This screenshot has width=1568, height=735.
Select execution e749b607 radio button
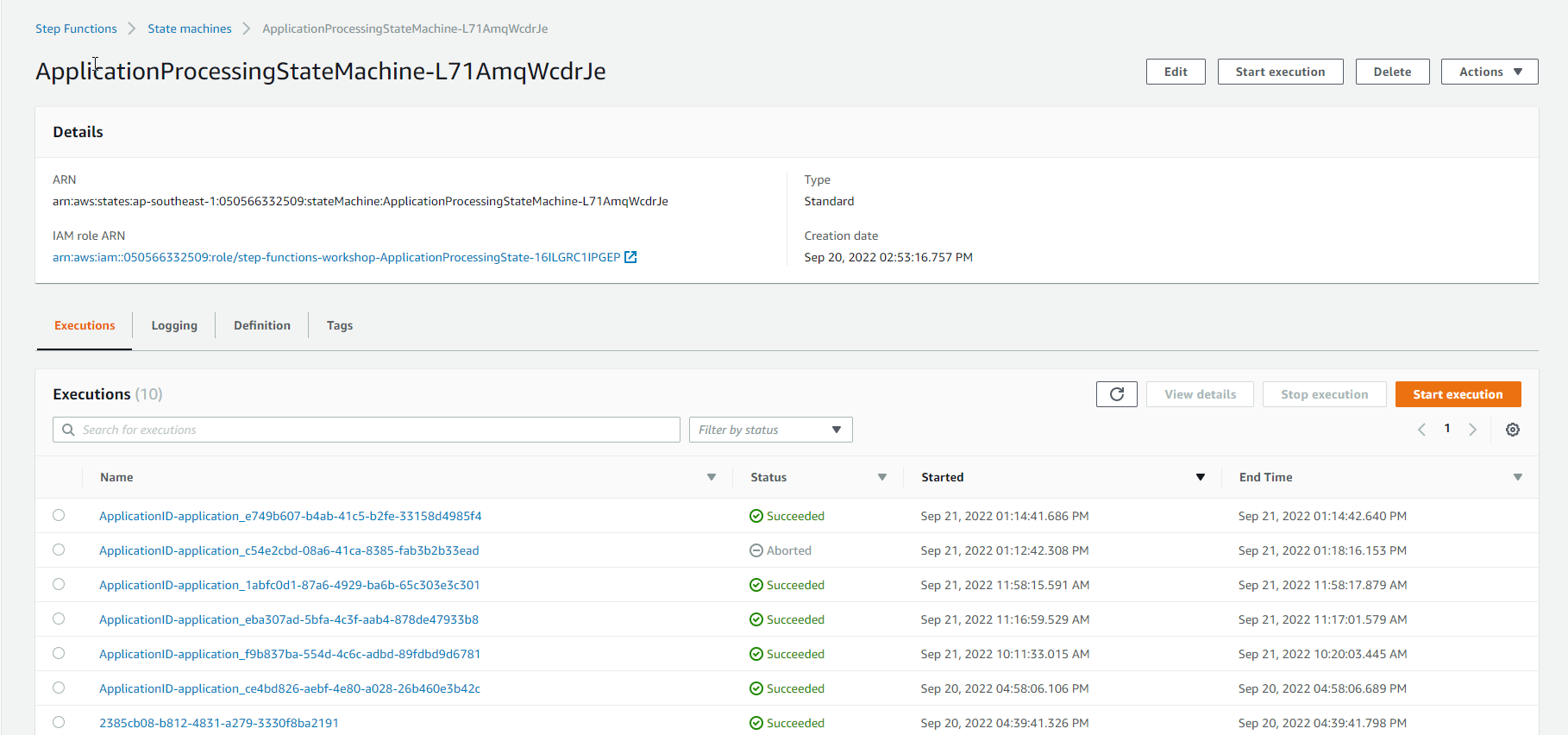tap(59, 515)
